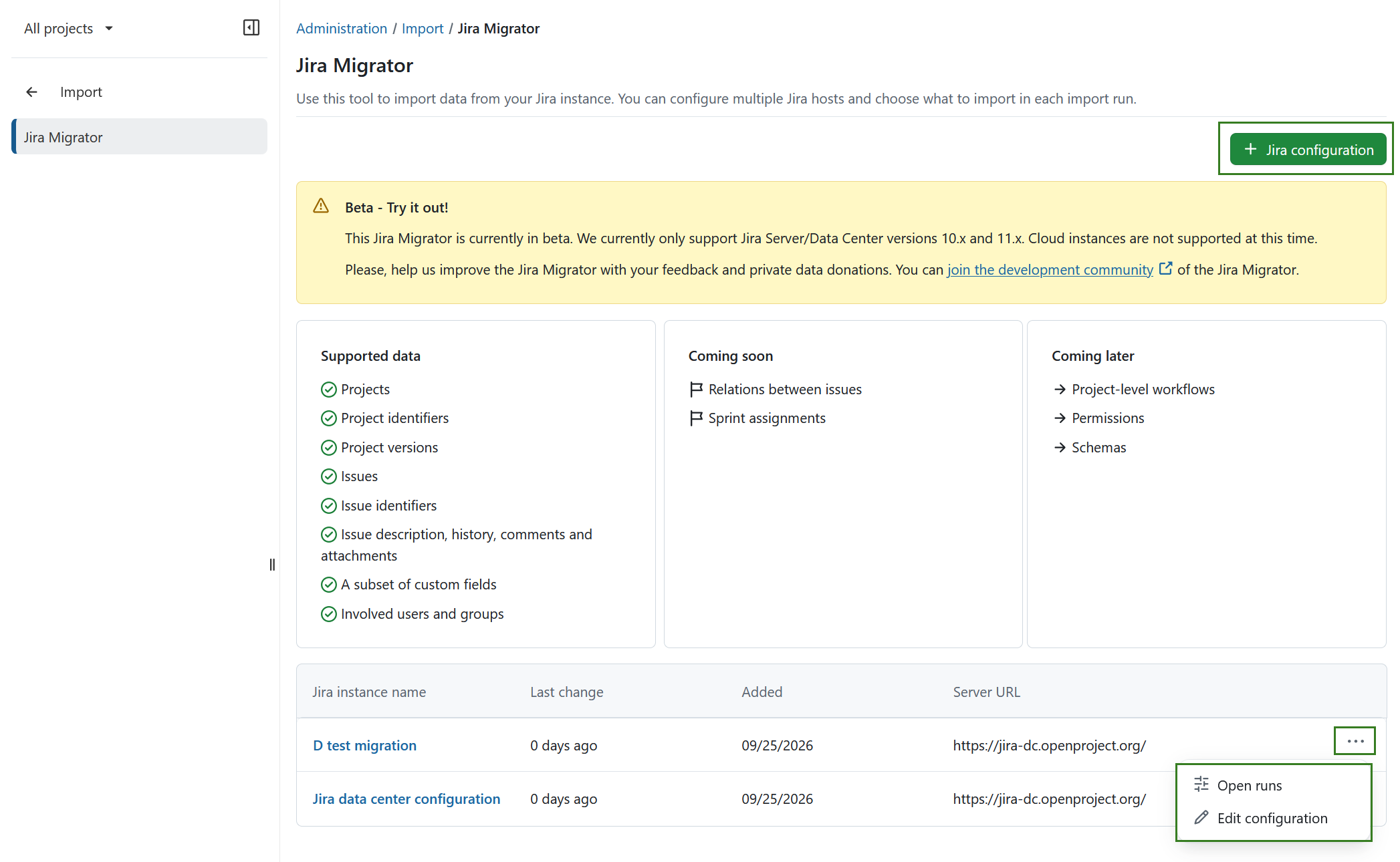Image resolution: width=1400 pixels, height=862 pixels.
Task: Click the Coming later heading
Action: (1093, 356)
